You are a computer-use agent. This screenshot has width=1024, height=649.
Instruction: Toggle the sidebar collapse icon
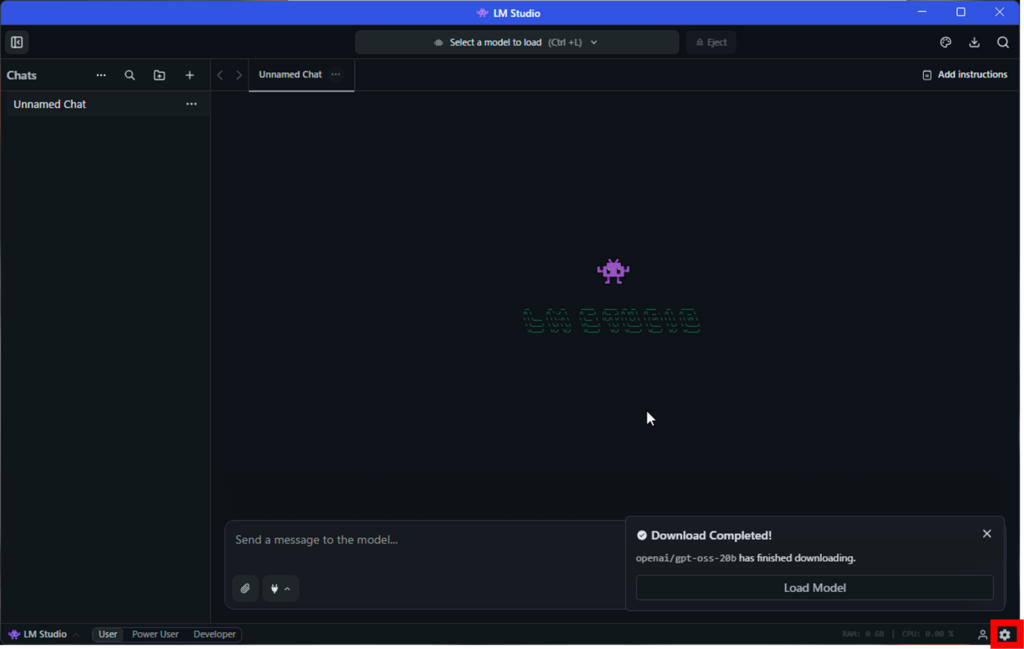(x=17, y=42)
